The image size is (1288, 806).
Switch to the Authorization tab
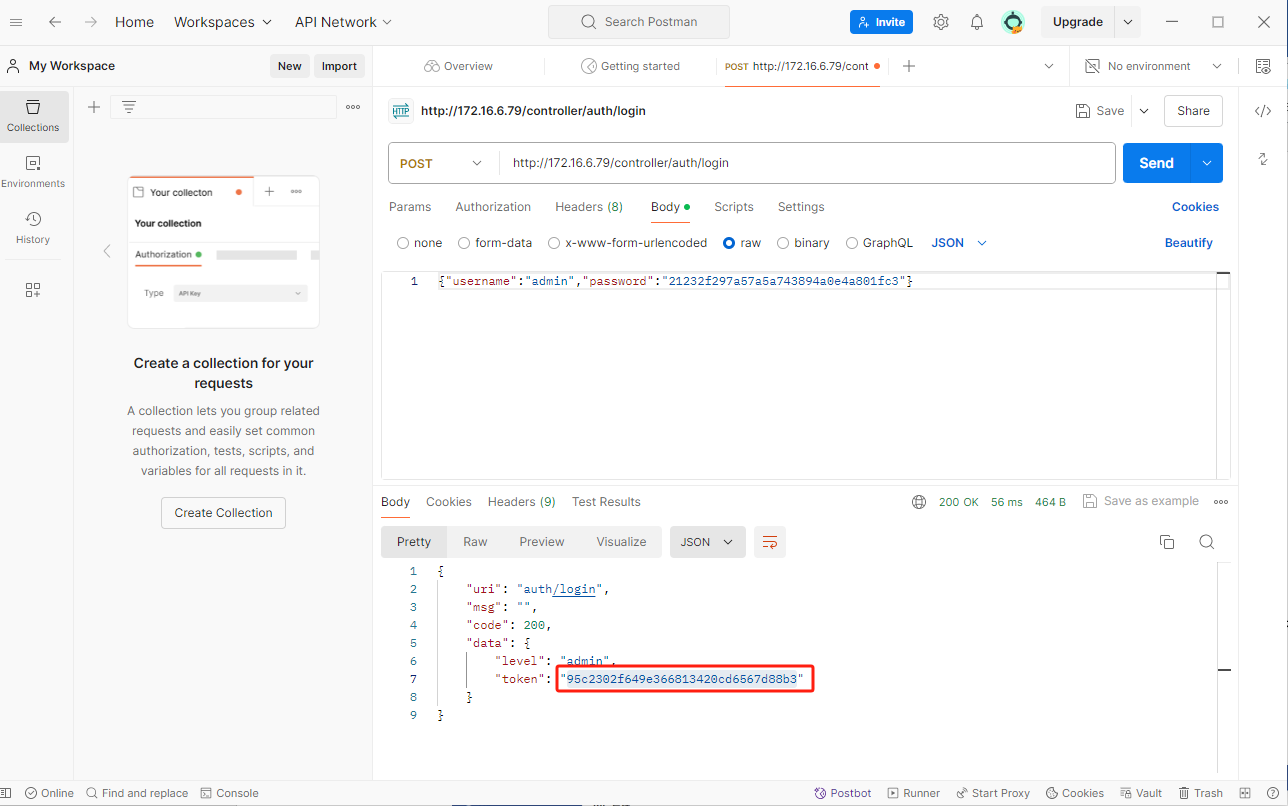click(x=493, y=207)
